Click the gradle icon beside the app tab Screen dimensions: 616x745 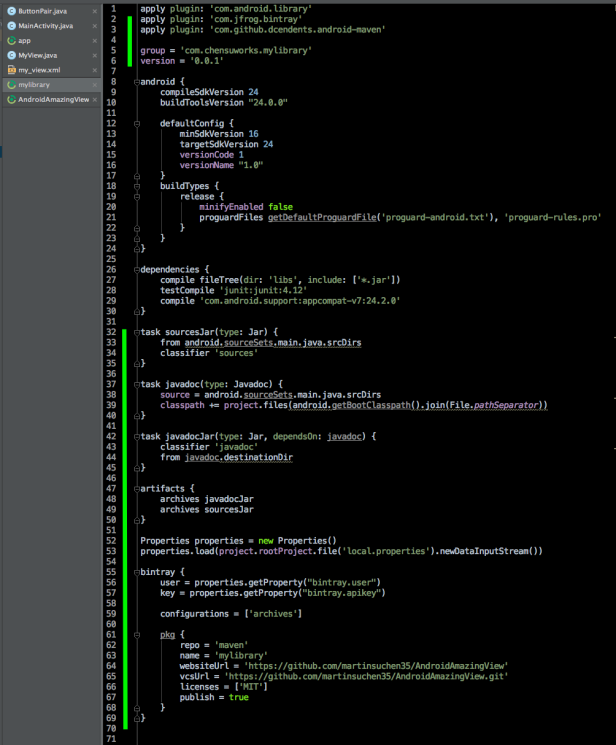coord(11,40)
